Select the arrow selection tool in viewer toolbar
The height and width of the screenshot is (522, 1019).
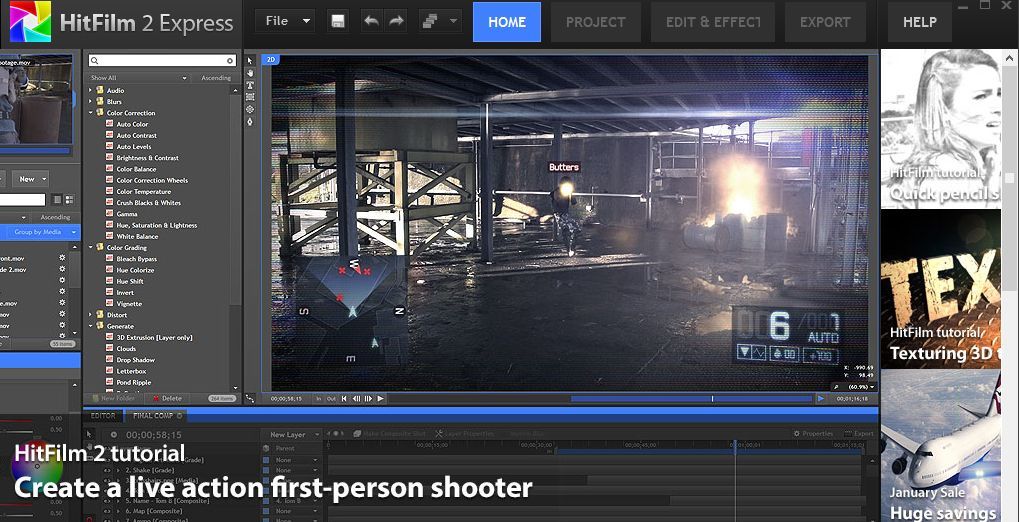coord(250,61)
